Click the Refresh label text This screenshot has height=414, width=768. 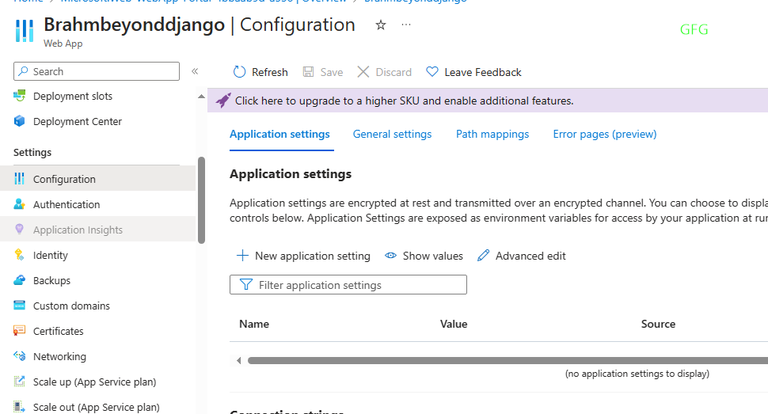pyautogui.click(x=270, y=73)
